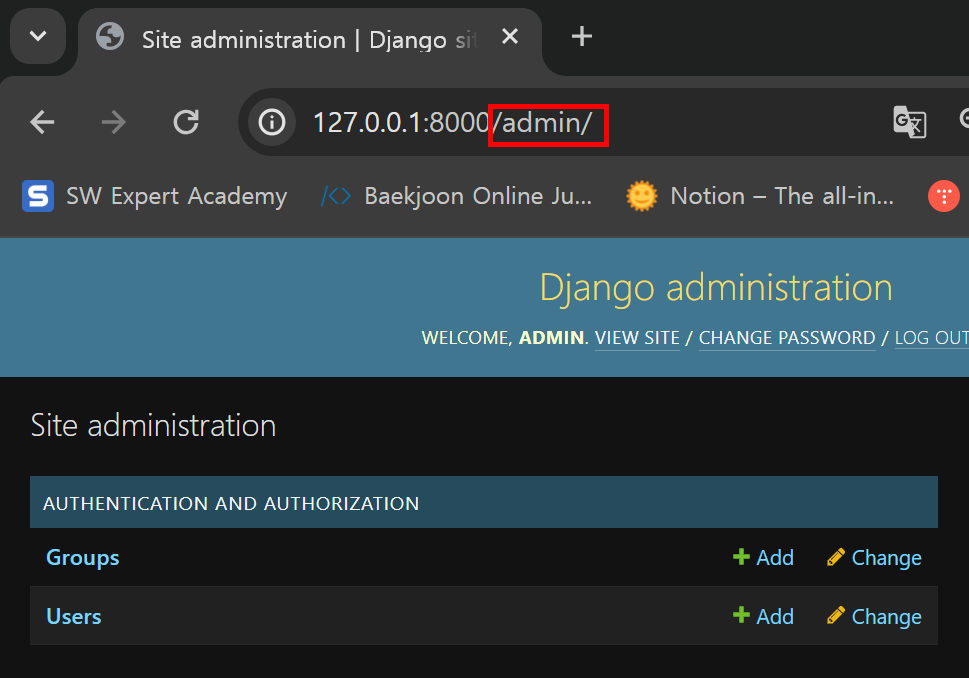Click LOG OUT in the header
This screenshot has height=678, width=969.
click(931, 338)
